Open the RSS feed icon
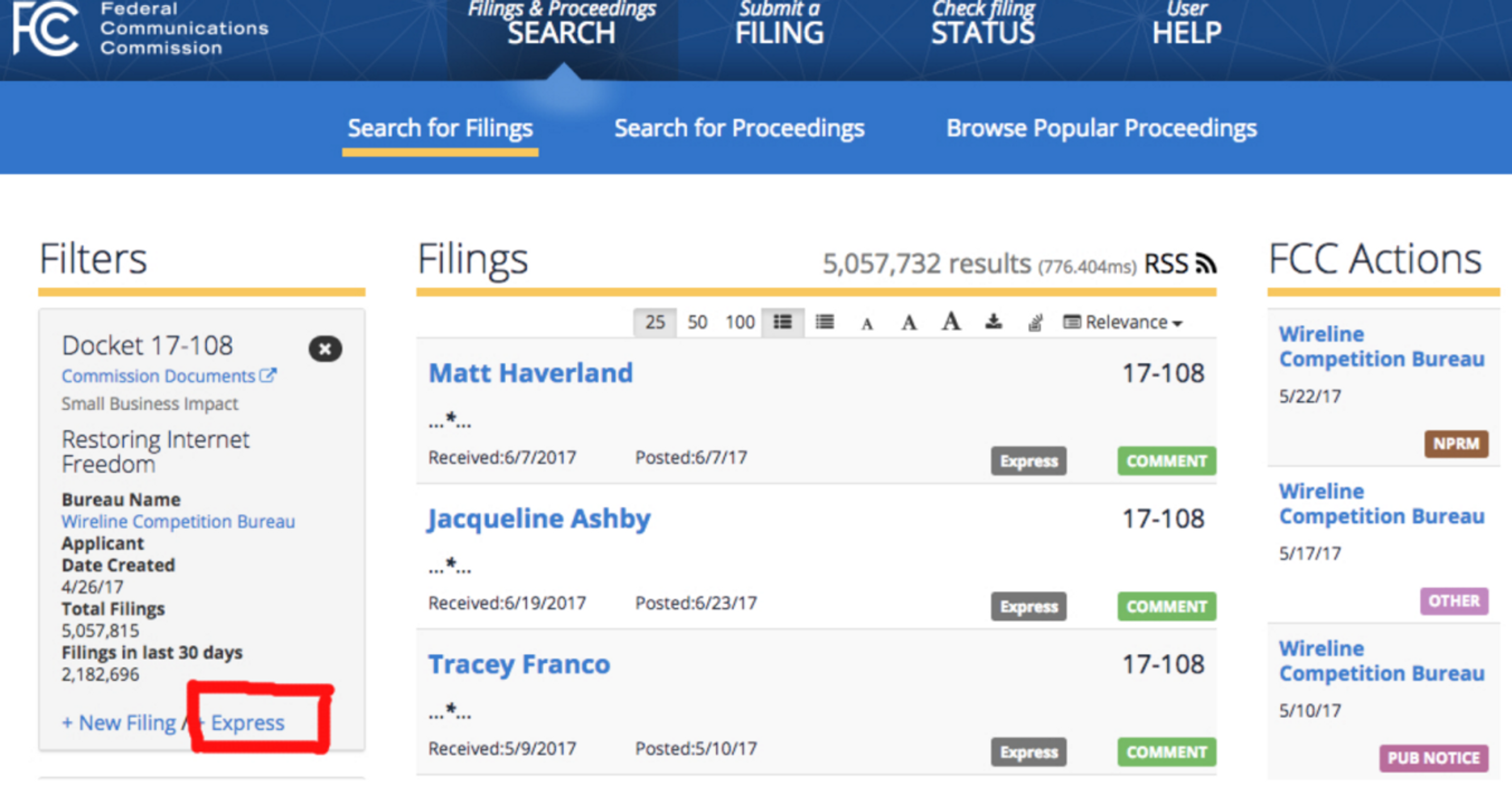Image resolution: width=1512 pixels, height=794 pixels. [x=1206, y=263]
